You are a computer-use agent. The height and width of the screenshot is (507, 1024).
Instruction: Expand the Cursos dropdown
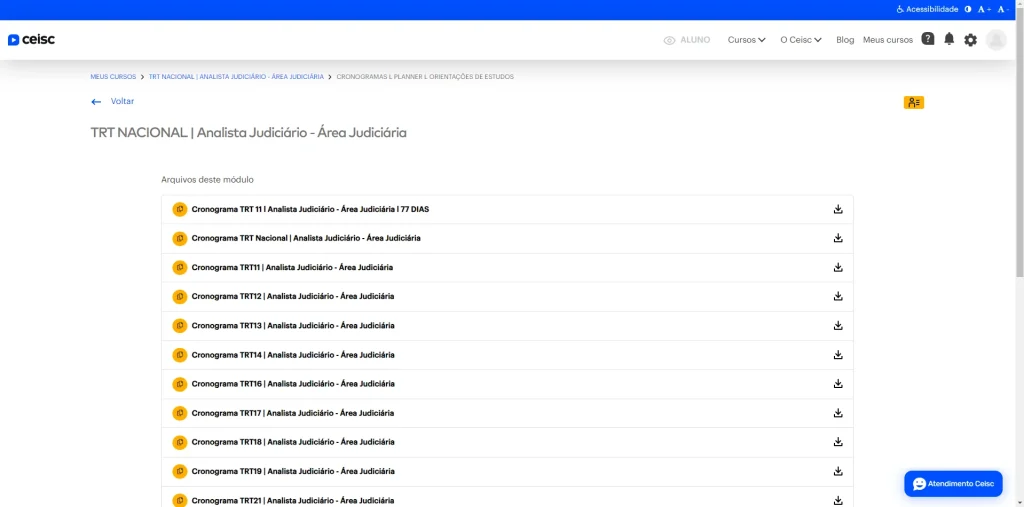746,40
